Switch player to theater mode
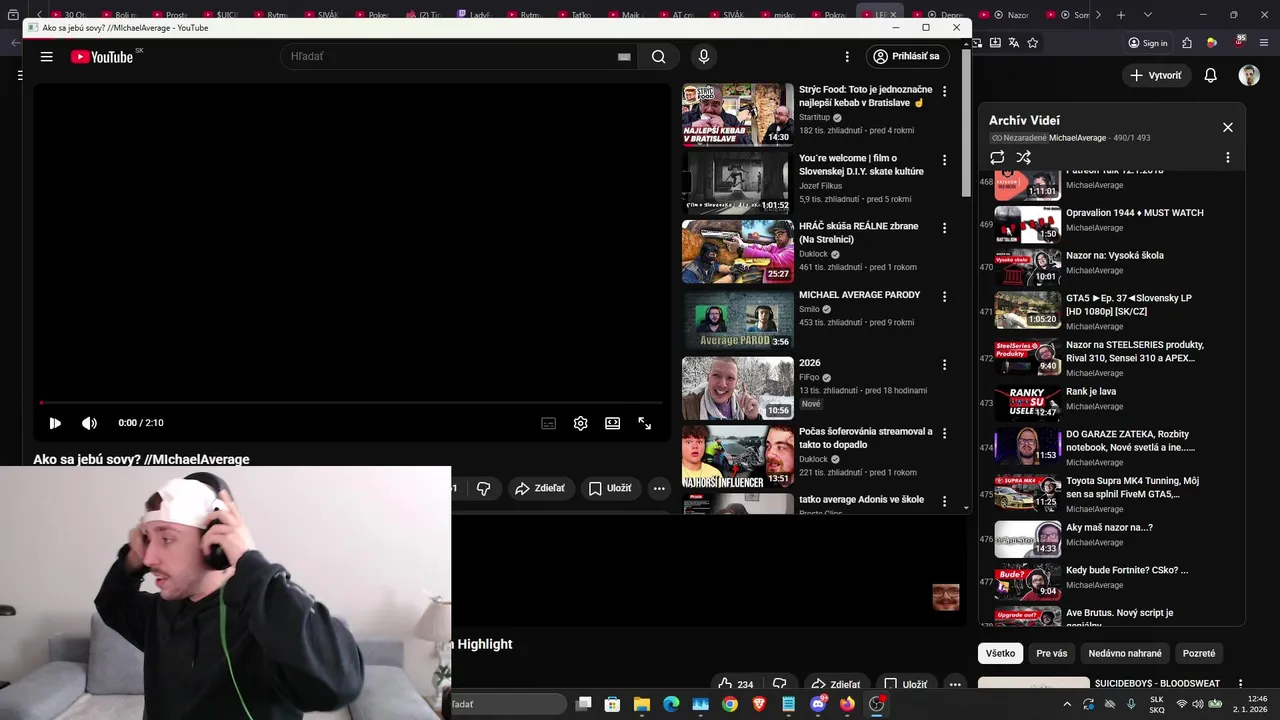 point(612,423)
